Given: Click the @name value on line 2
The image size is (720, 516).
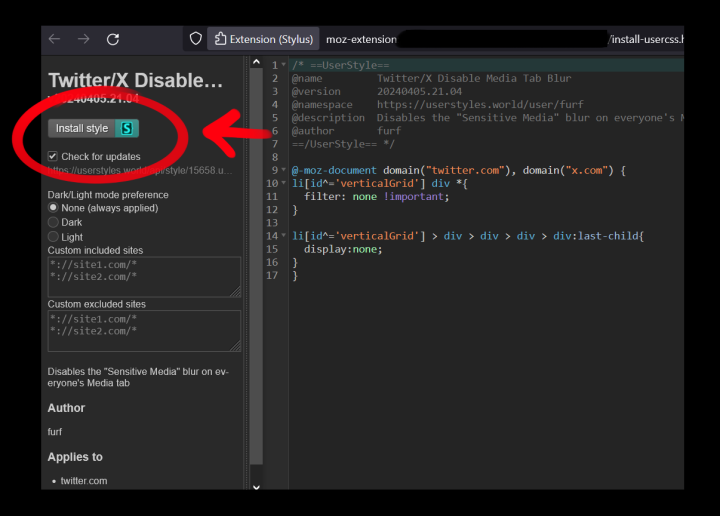Looking at the screenshot, I should [474, 79].
